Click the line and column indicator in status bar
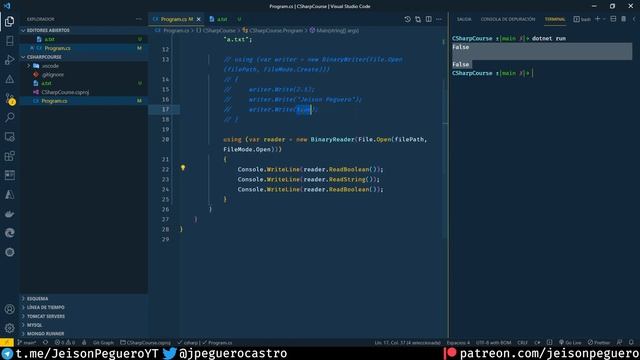The height and width of the screenshot is (360, 640). pos(408,342)
